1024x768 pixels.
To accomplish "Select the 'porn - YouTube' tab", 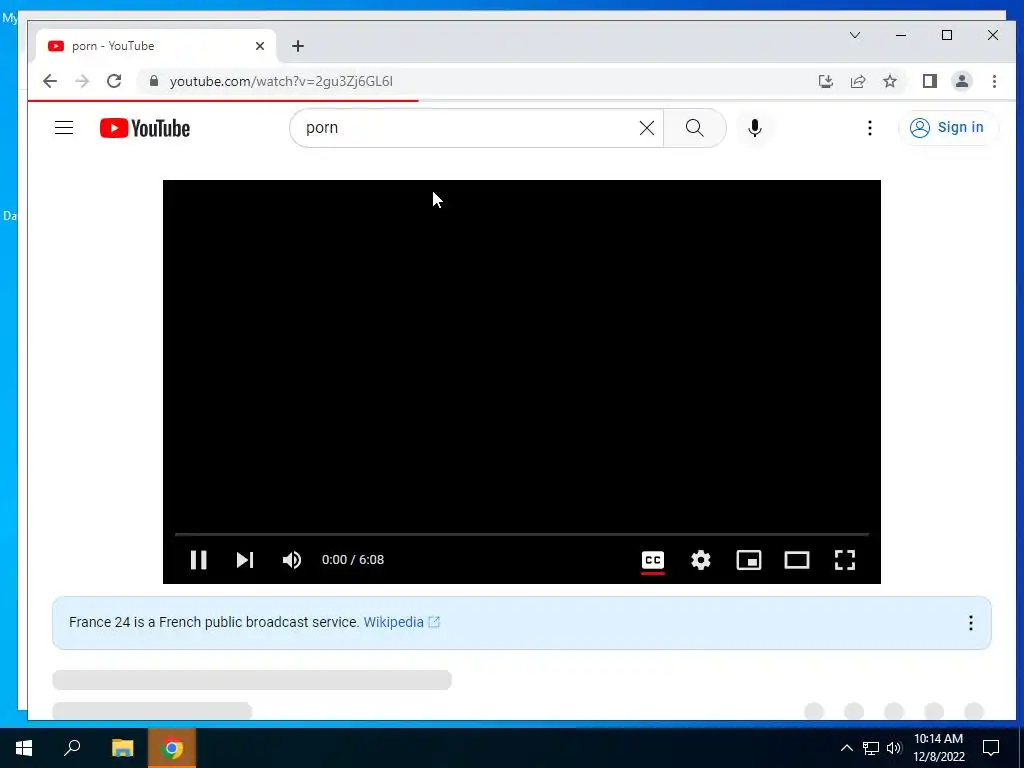I will point(155,46).
